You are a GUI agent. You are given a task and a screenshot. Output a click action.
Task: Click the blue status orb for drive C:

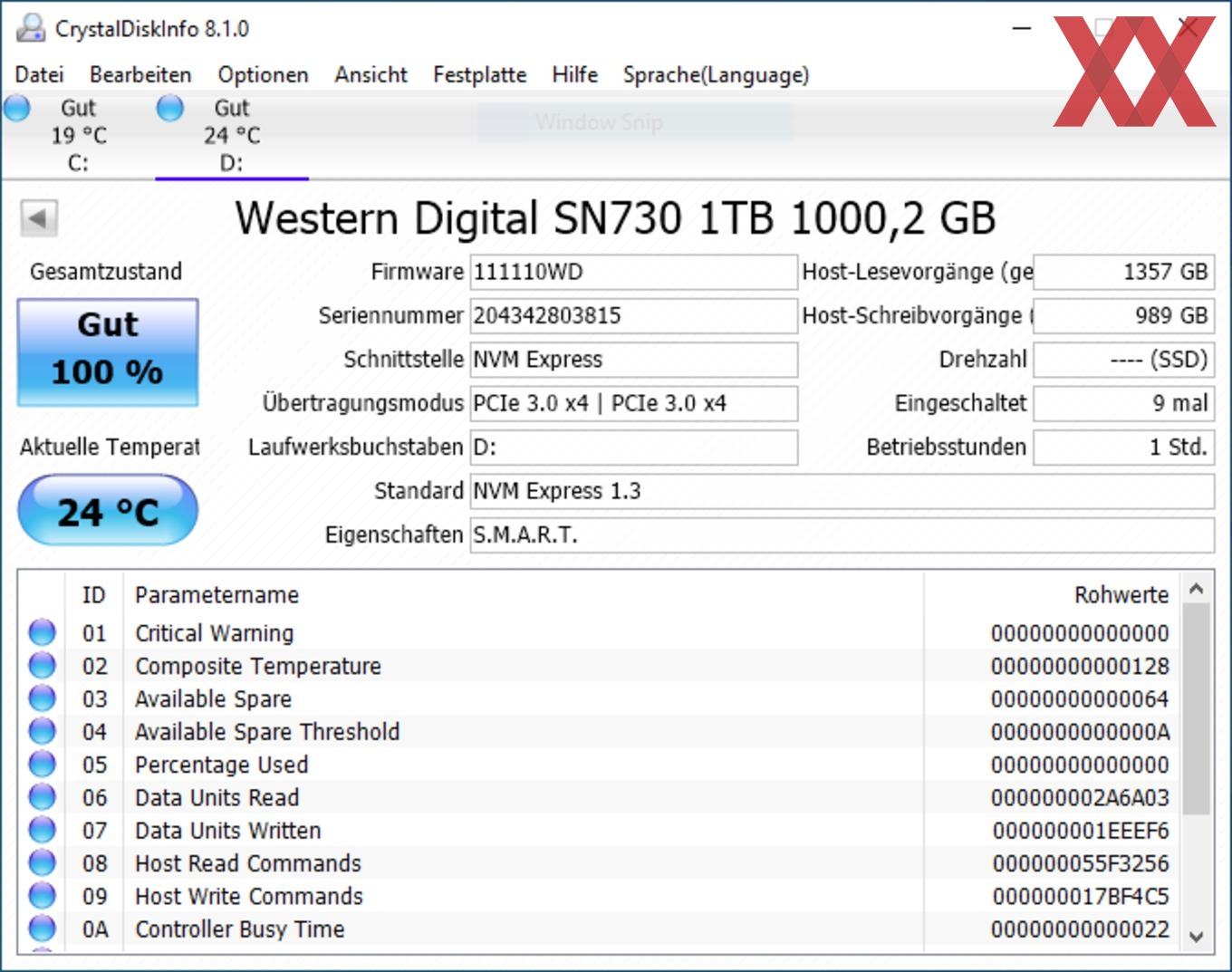(16, 109)
